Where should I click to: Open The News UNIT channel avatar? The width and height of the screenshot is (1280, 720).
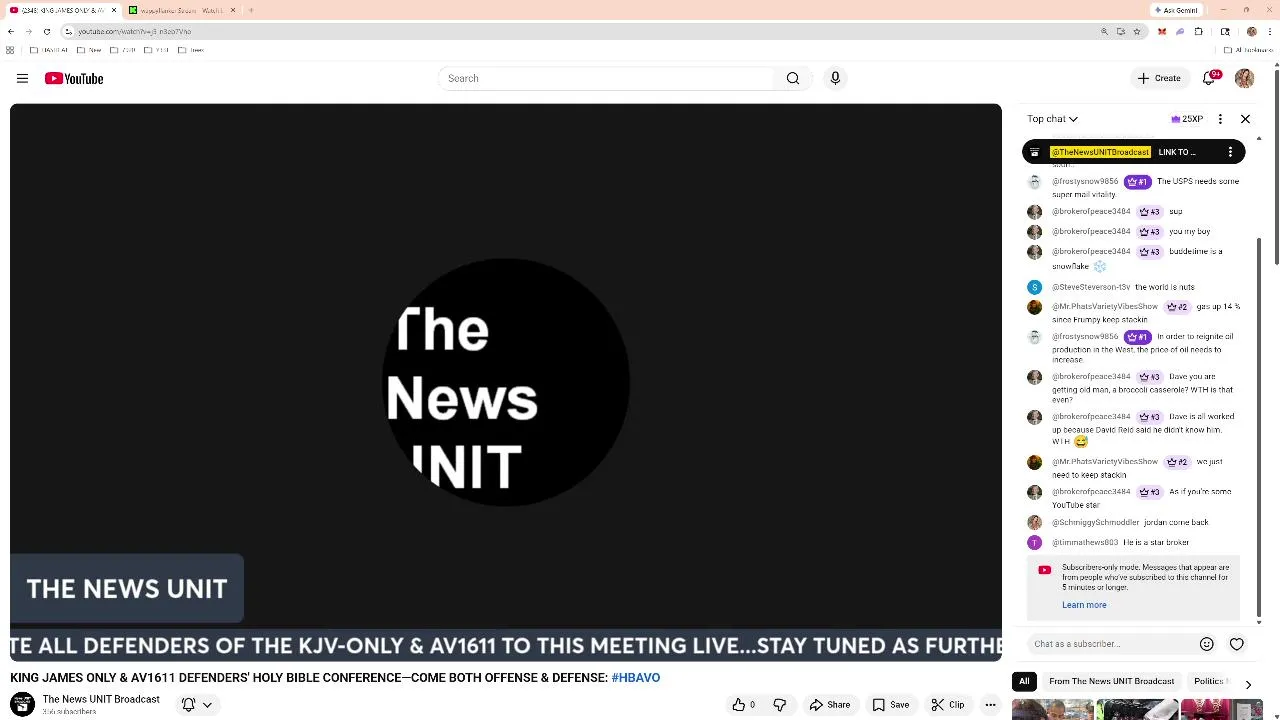point(22,705)
